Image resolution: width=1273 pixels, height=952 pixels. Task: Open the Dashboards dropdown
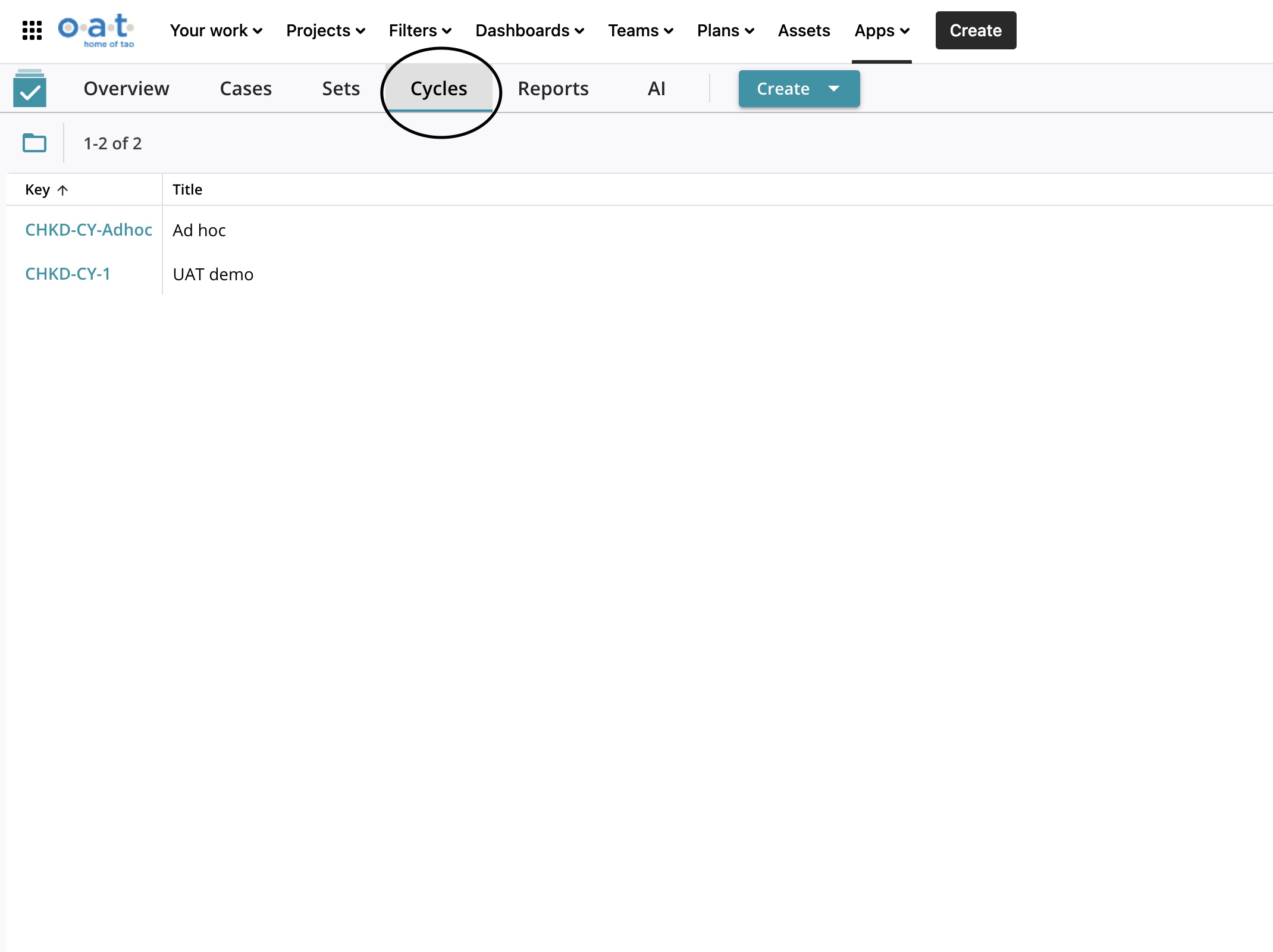click(x=529, y=30)
